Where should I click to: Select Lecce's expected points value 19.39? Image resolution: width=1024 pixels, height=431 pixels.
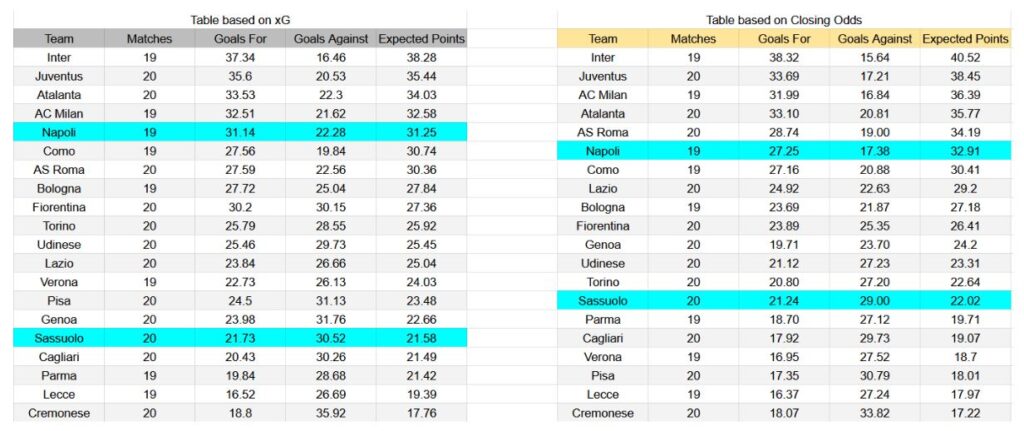[421, 394]
